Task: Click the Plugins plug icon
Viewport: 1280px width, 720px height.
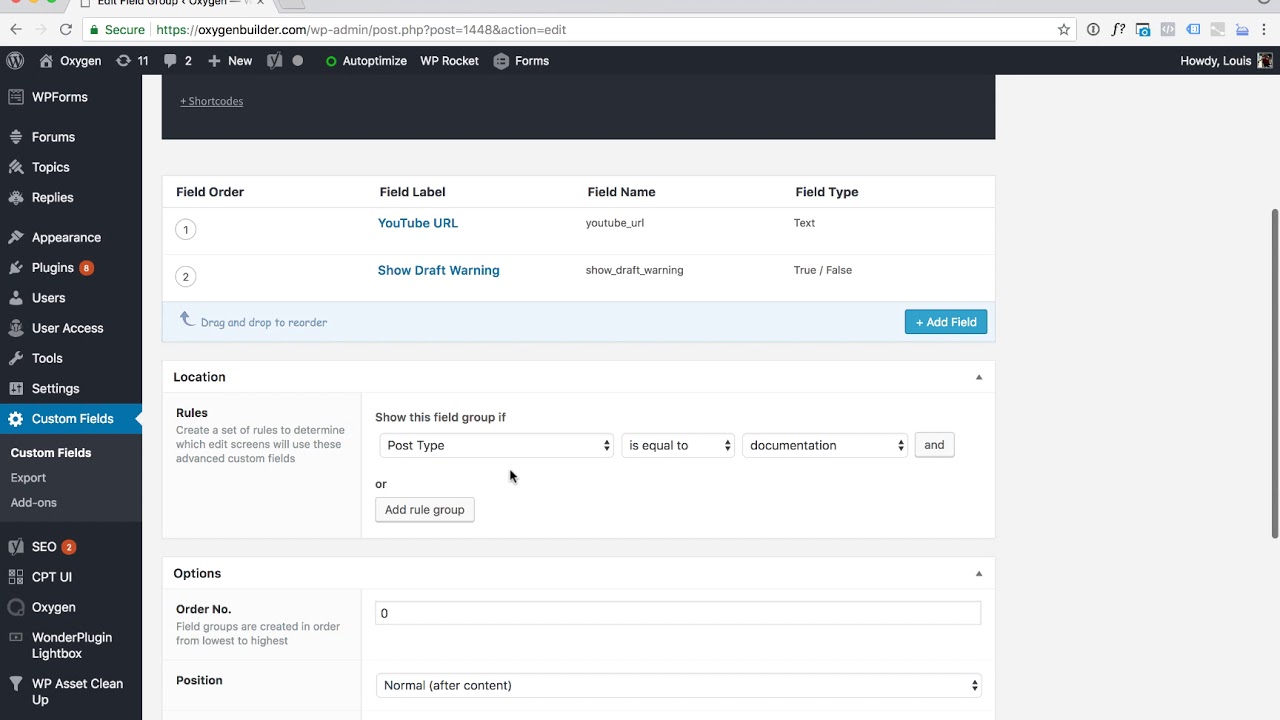Action: 15,268
